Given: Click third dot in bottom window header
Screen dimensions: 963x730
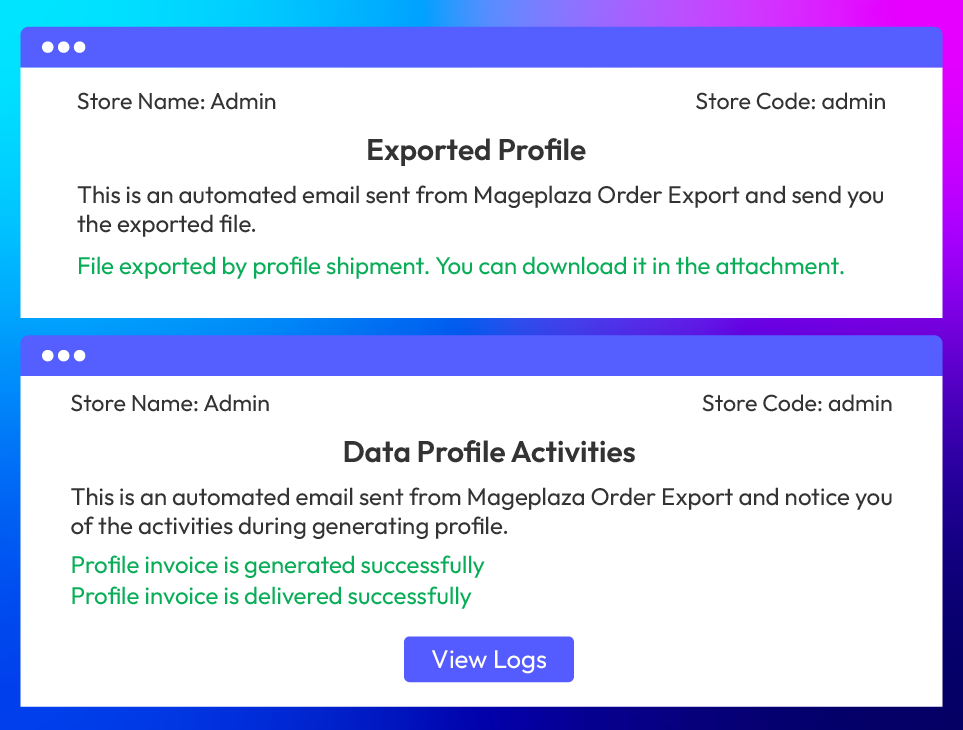Looking at the screenshot, I should pos(79,355).
